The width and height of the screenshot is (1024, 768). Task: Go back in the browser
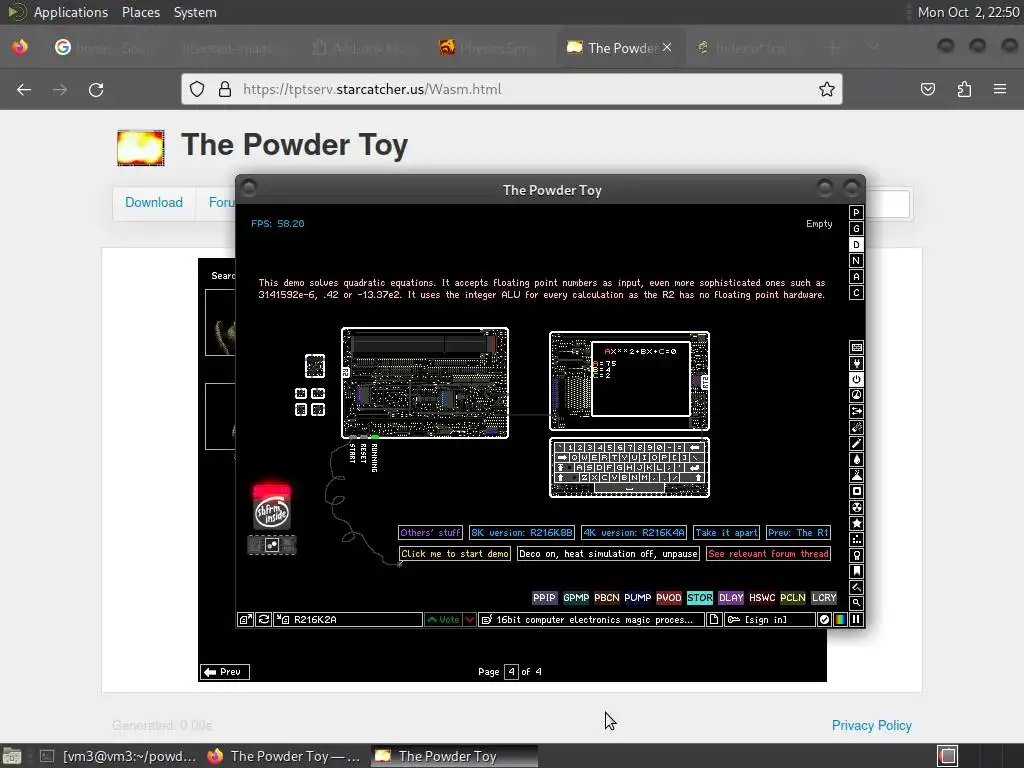click(x=24, y=89)
